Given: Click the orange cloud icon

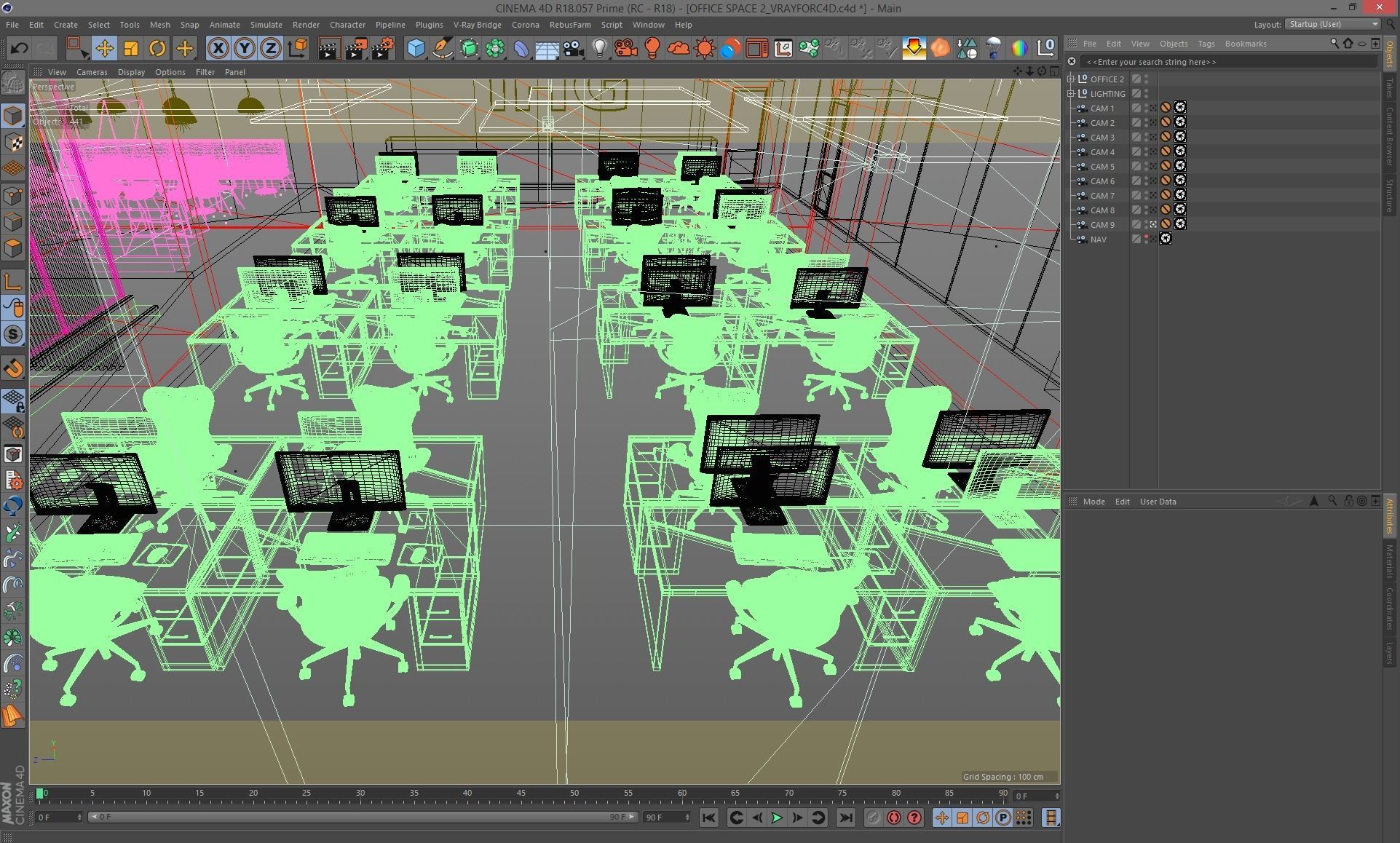Looking at the screenshot, I should point(678,49).
